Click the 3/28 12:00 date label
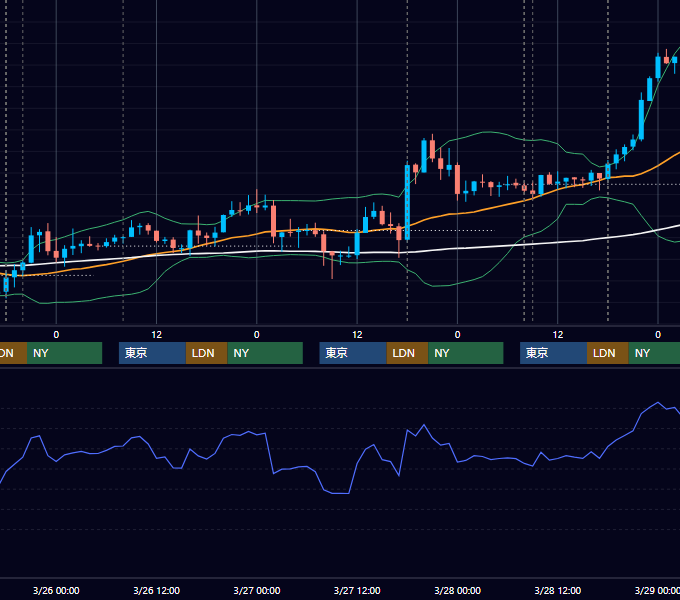 tap(558, 590)
